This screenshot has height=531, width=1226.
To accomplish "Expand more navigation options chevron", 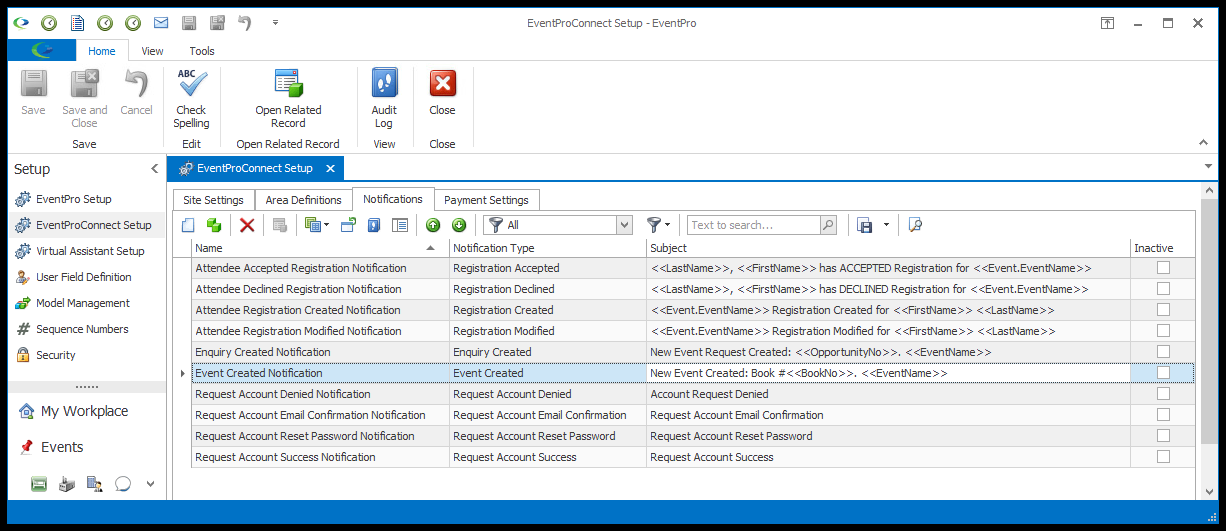I will [x=151, y=484].
